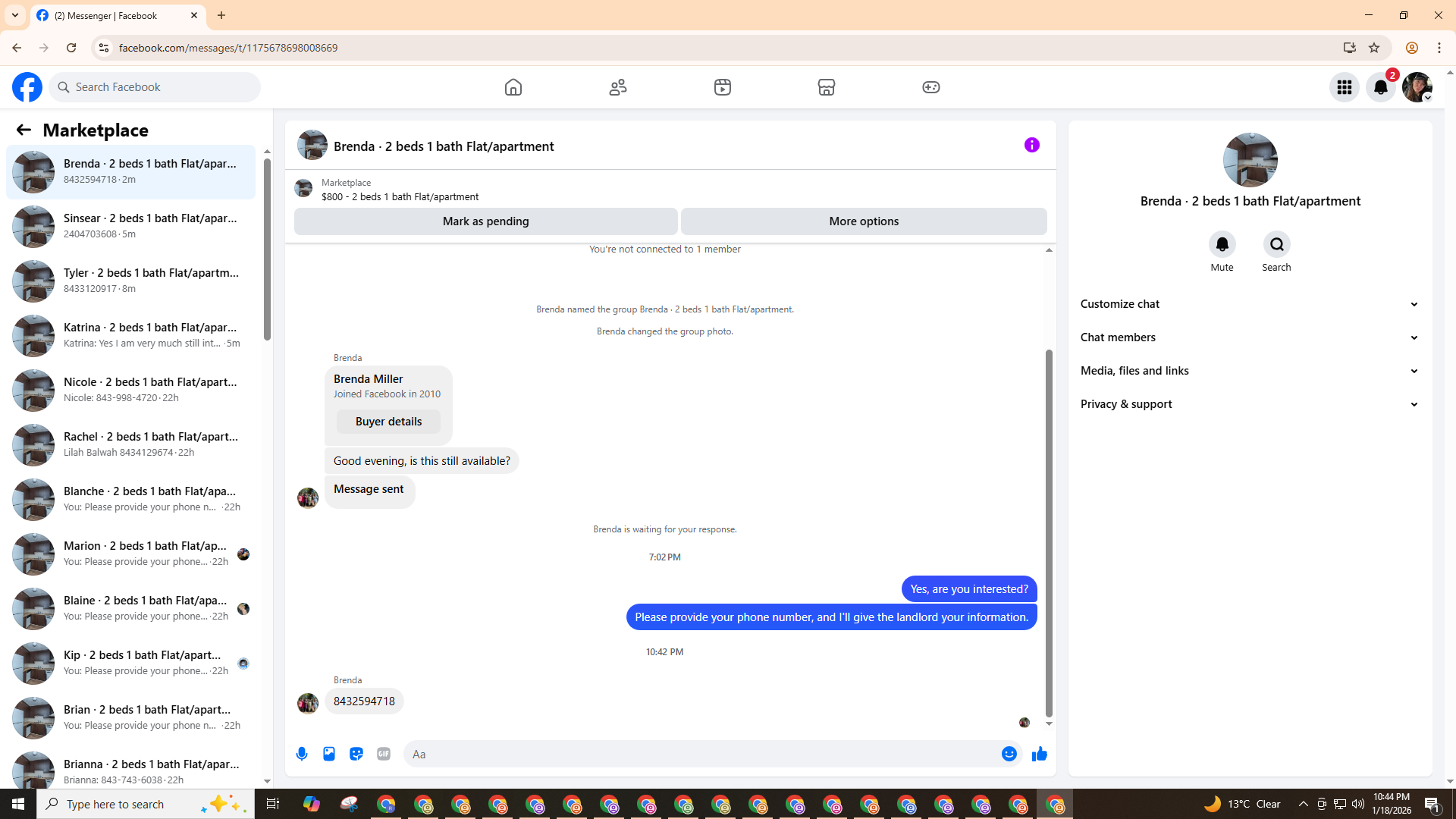Open the sticker picker icon
1456x819 pixels.
pyautogui.click(x=356, y=754)
